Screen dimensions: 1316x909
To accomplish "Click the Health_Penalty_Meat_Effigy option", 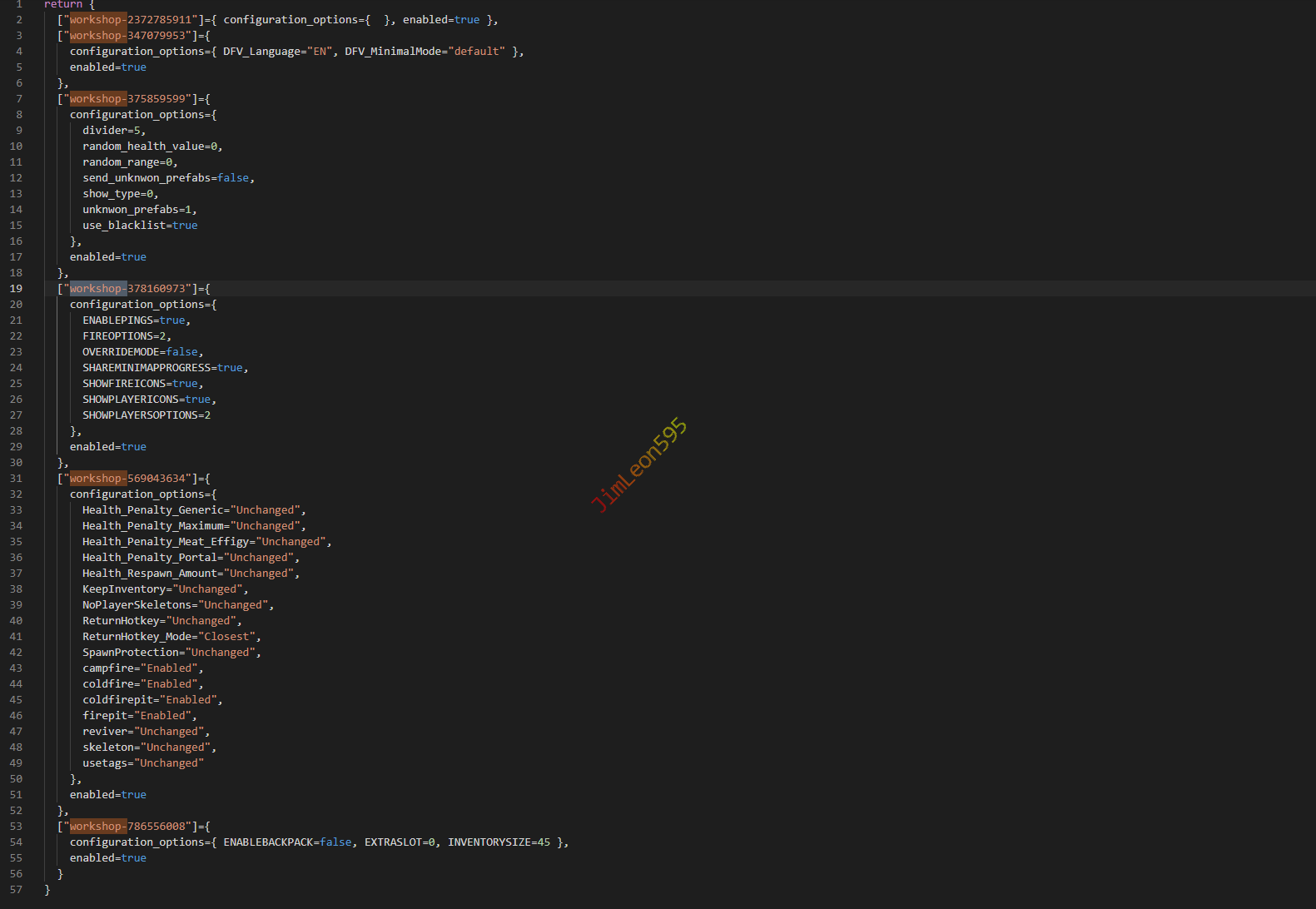I will (166, 542).
